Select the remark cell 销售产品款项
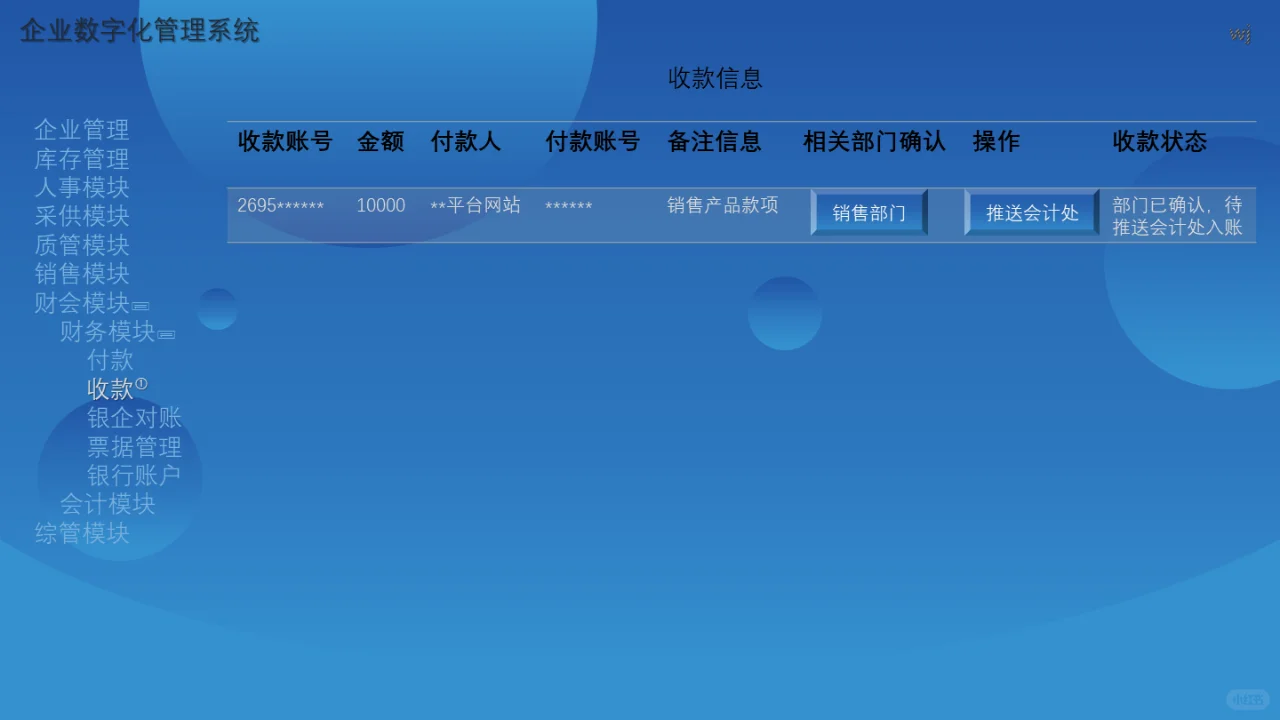 coord(723,205)
